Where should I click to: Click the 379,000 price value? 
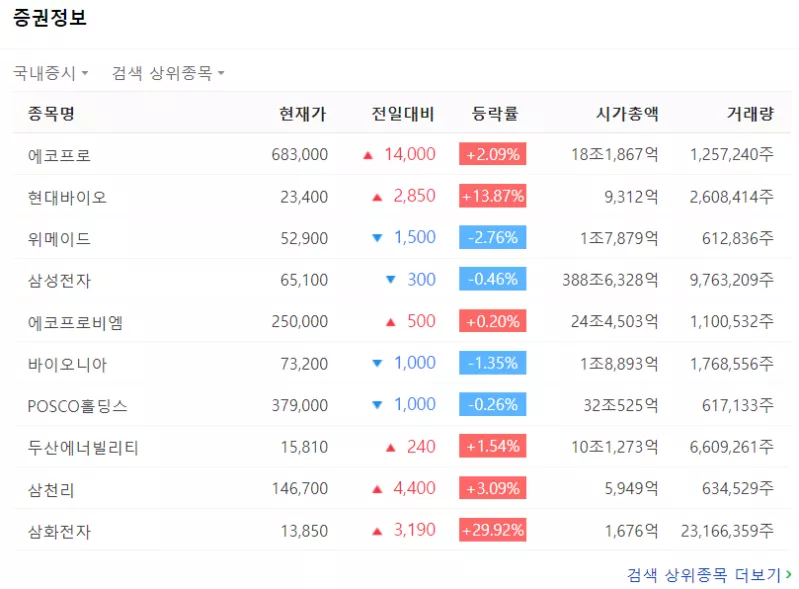coord(299,405)
